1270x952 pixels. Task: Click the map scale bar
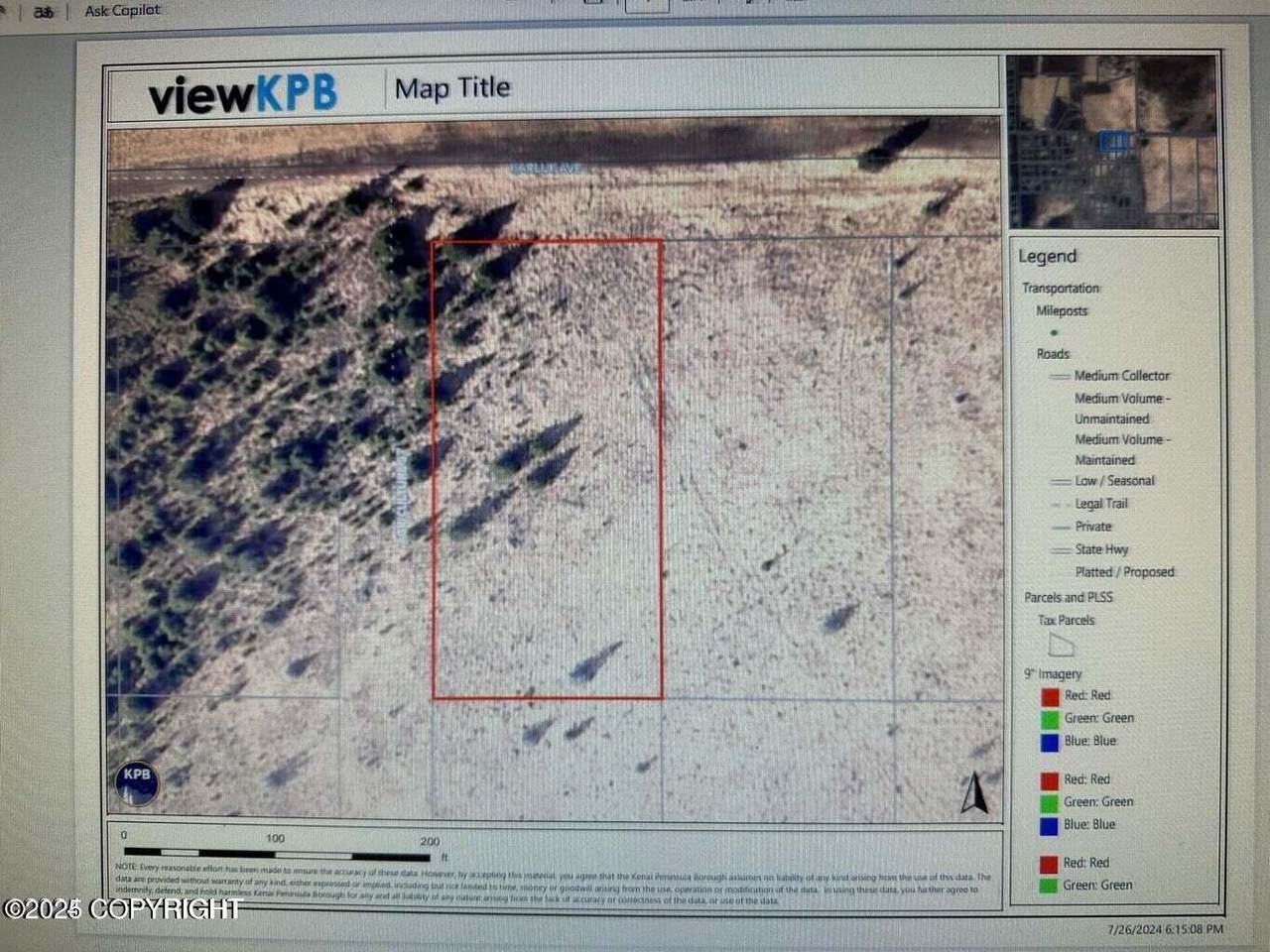(277, 854)
